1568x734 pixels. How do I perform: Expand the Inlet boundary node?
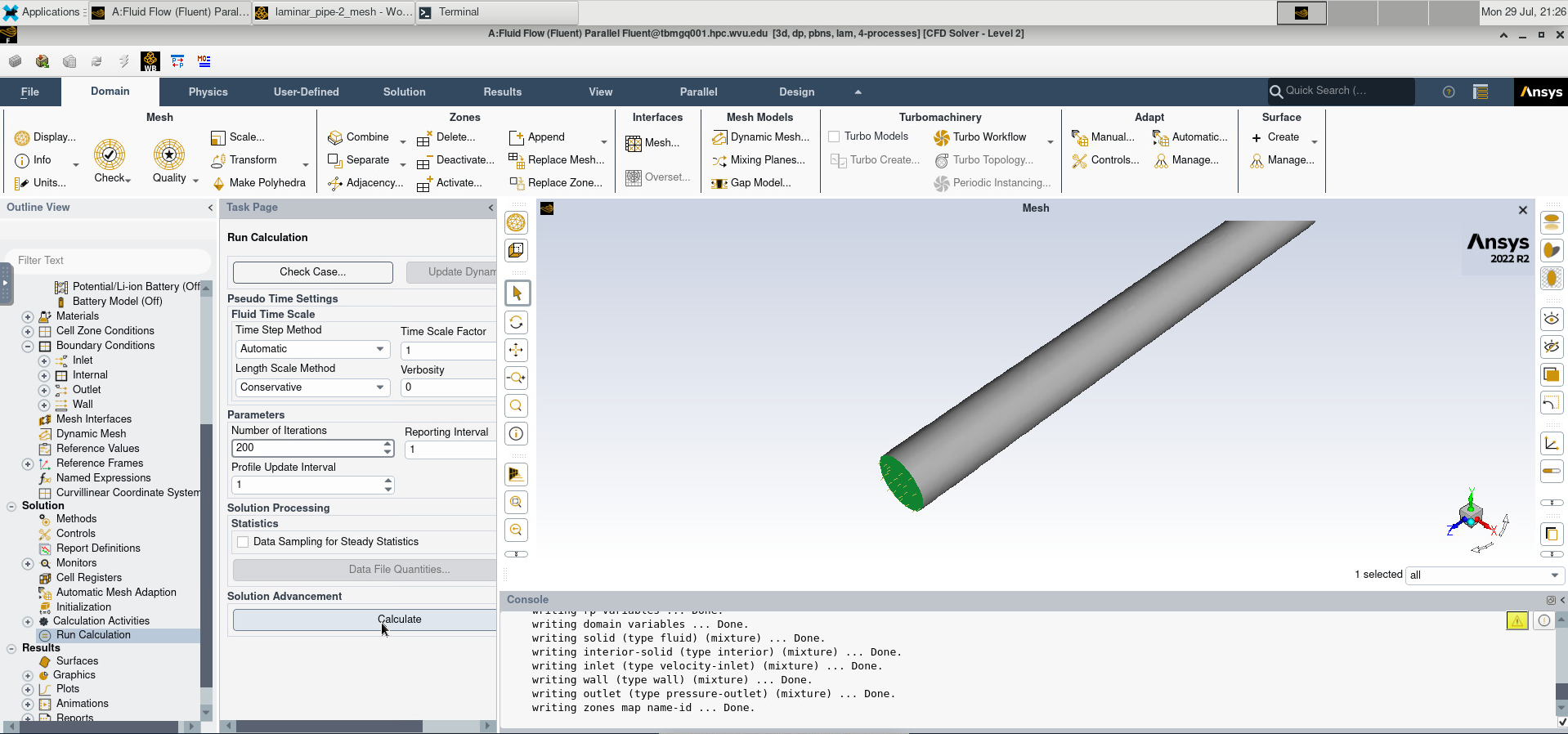pyautogui.click(x=44, y=361)
